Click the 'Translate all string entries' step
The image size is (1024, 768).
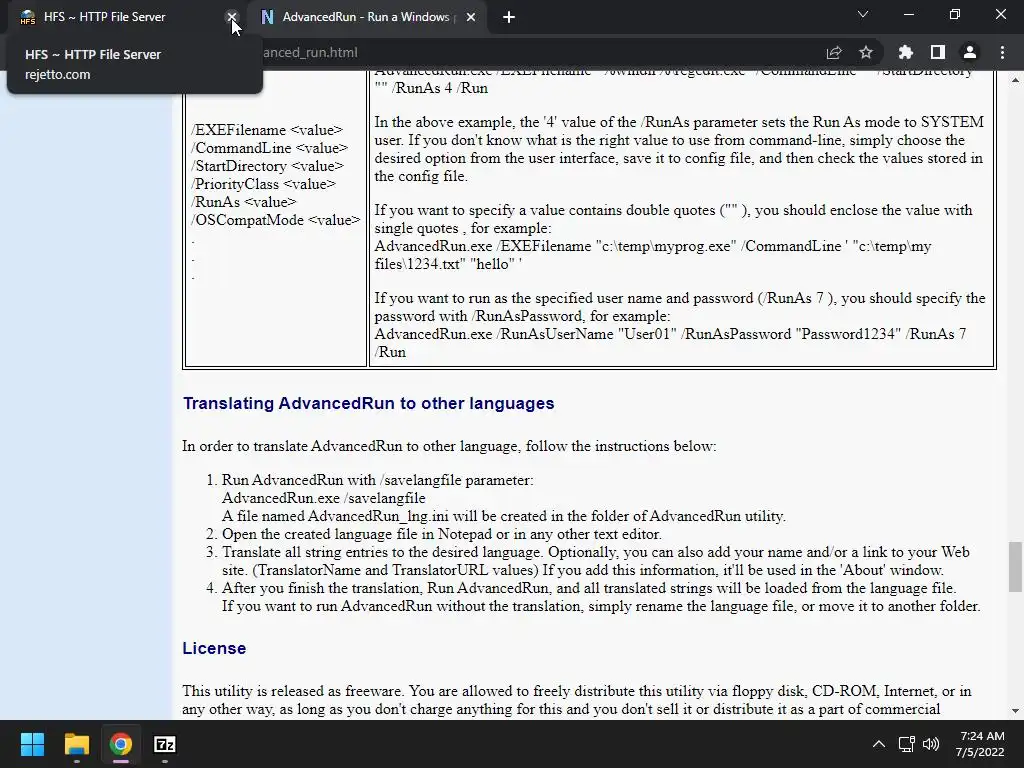(x=596, y=560)
